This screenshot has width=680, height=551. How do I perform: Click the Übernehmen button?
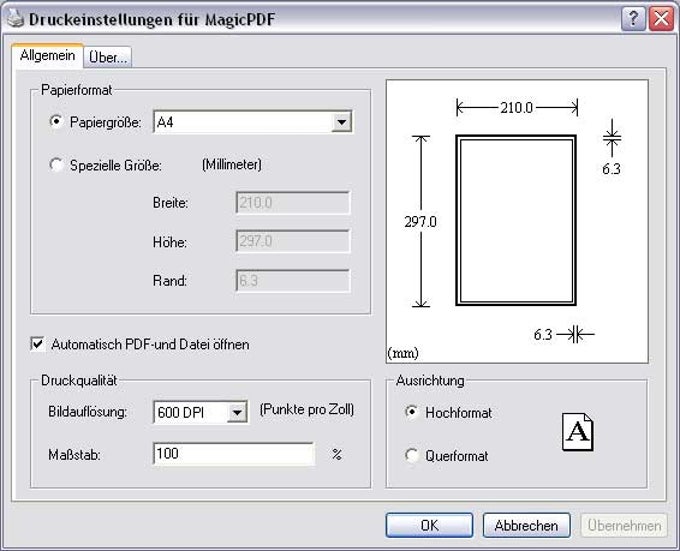point(624,525)
